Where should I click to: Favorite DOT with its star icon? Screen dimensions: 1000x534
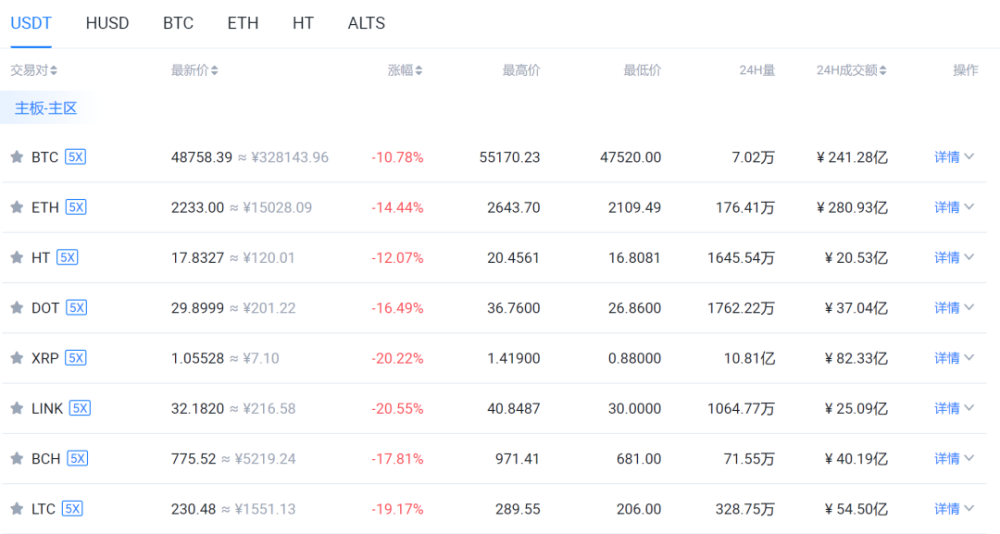[17, 308]
